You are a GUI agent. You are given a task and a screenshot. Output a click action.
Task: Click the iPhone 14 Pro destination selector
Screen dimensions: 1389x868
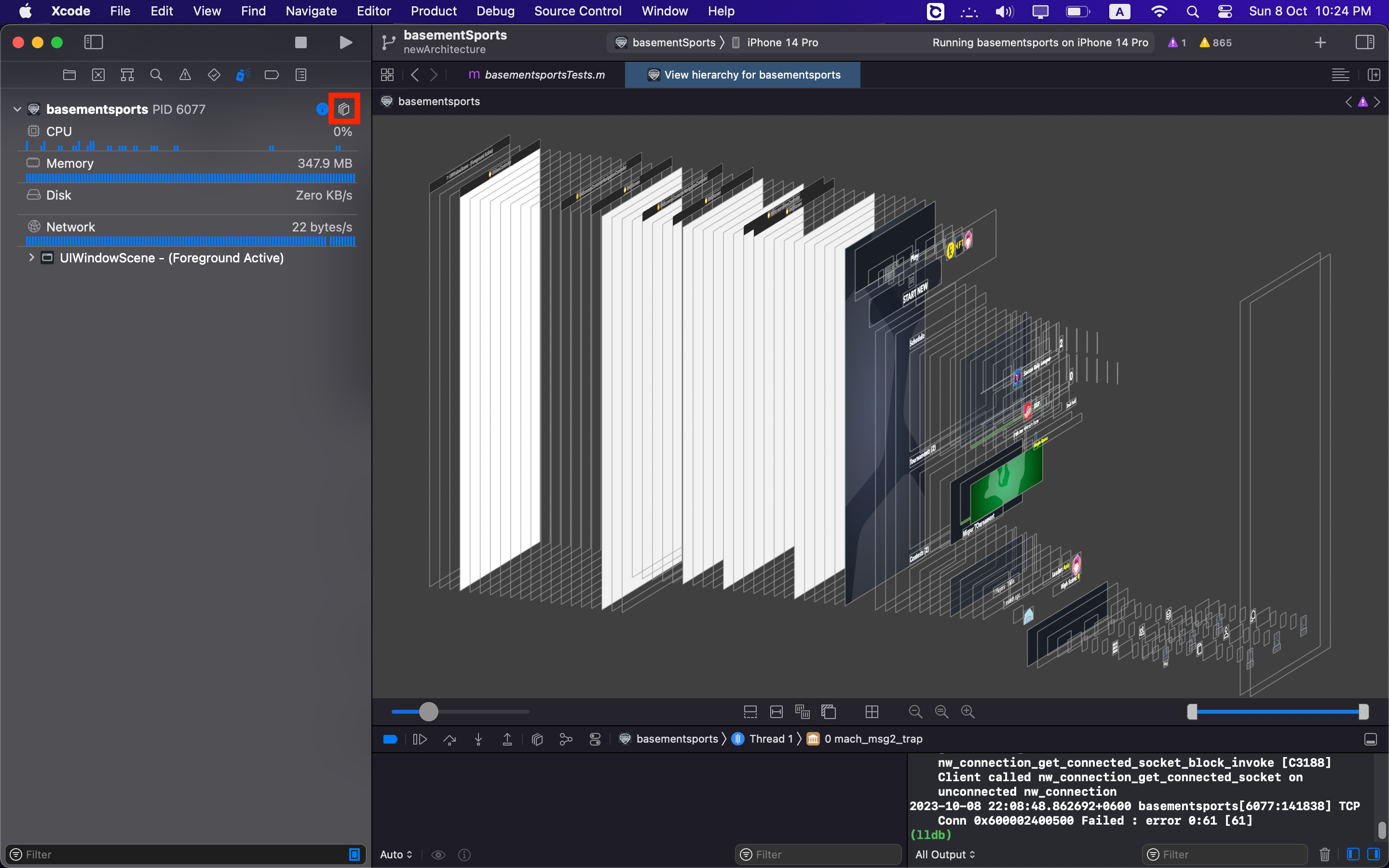pos(782,42)
